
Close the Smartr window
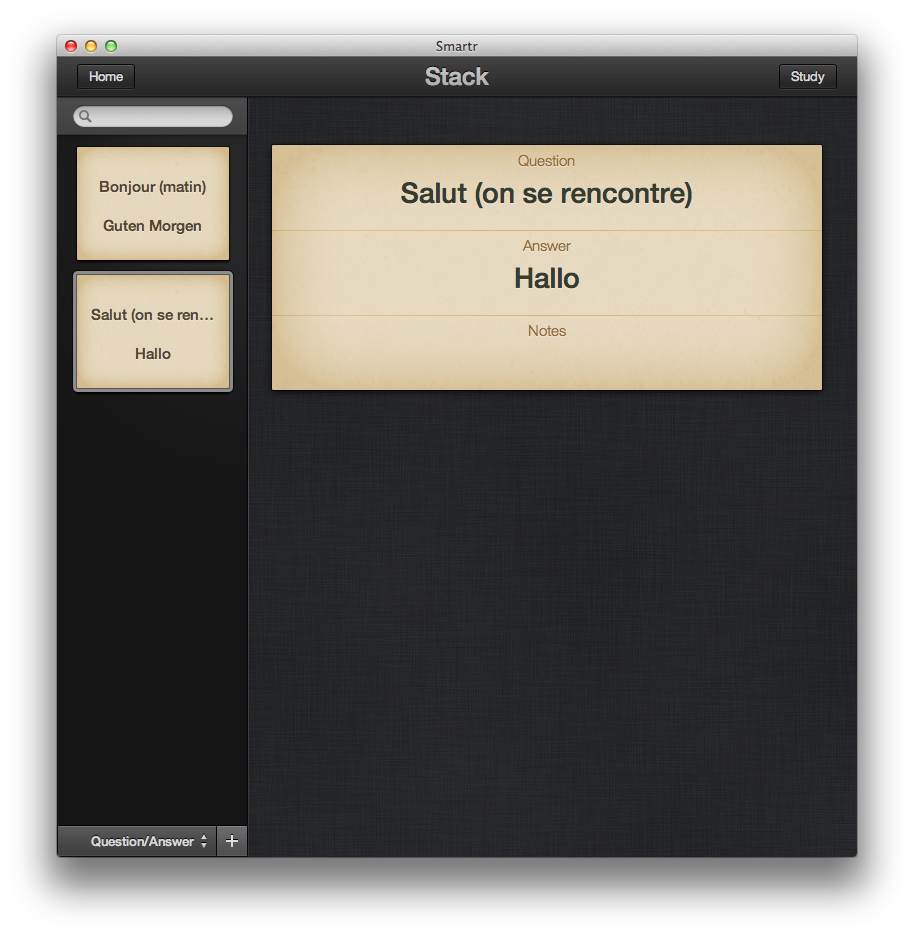(71, 46)
